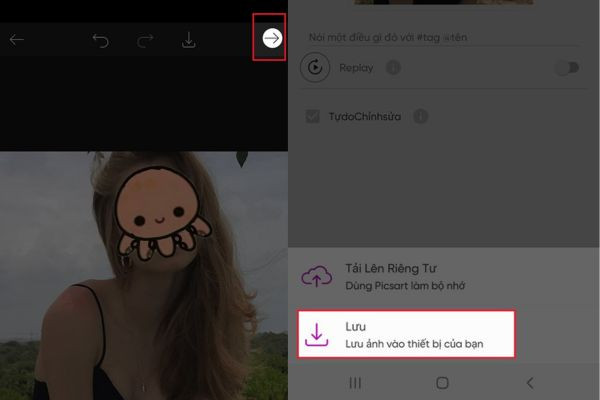Tap the Replay circular play icon
This screenshot has width=600, height=400.
[315, 68]
